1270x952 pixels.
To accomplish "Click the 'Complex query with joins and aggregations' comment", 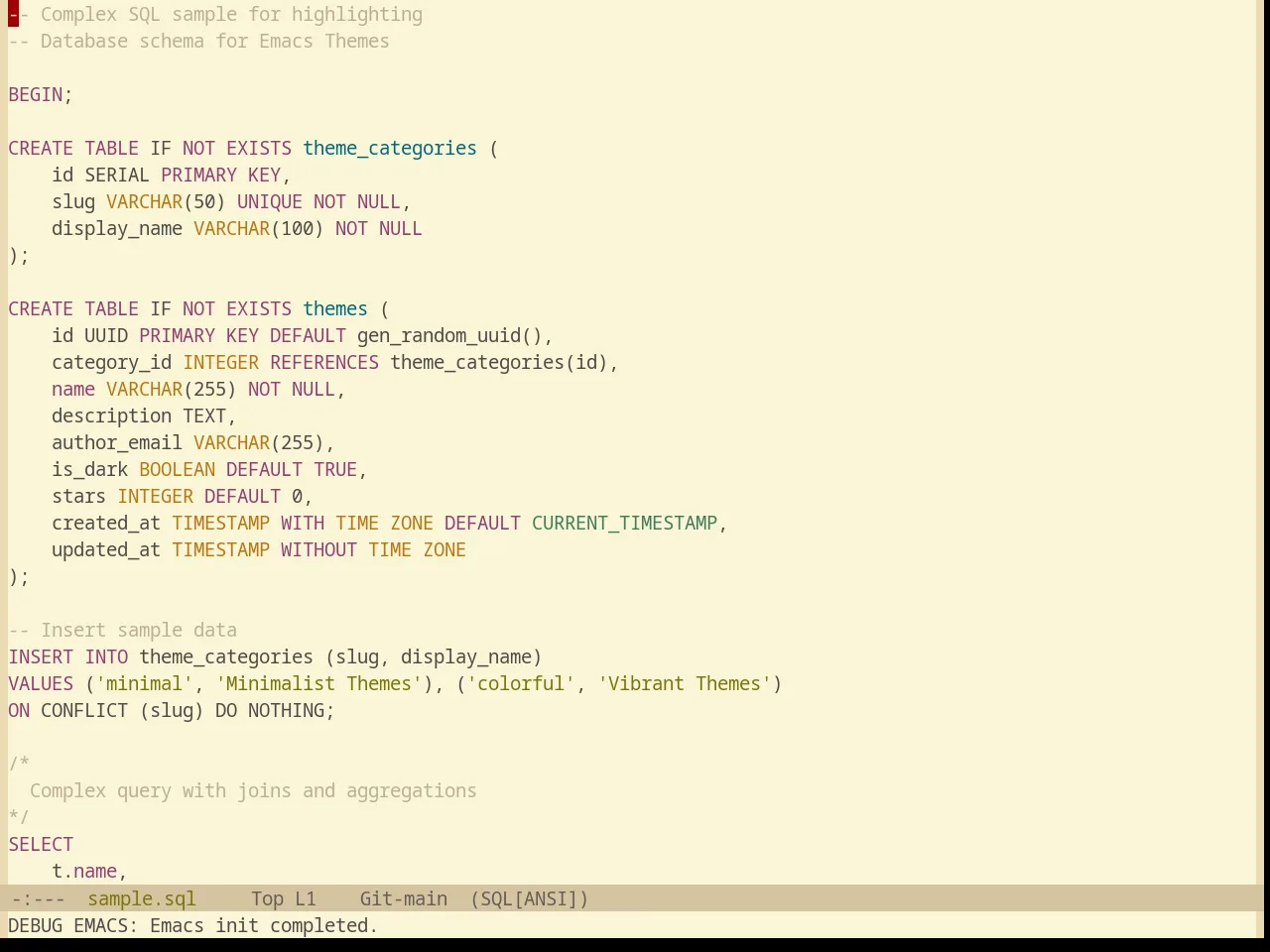I will [253, 790].
